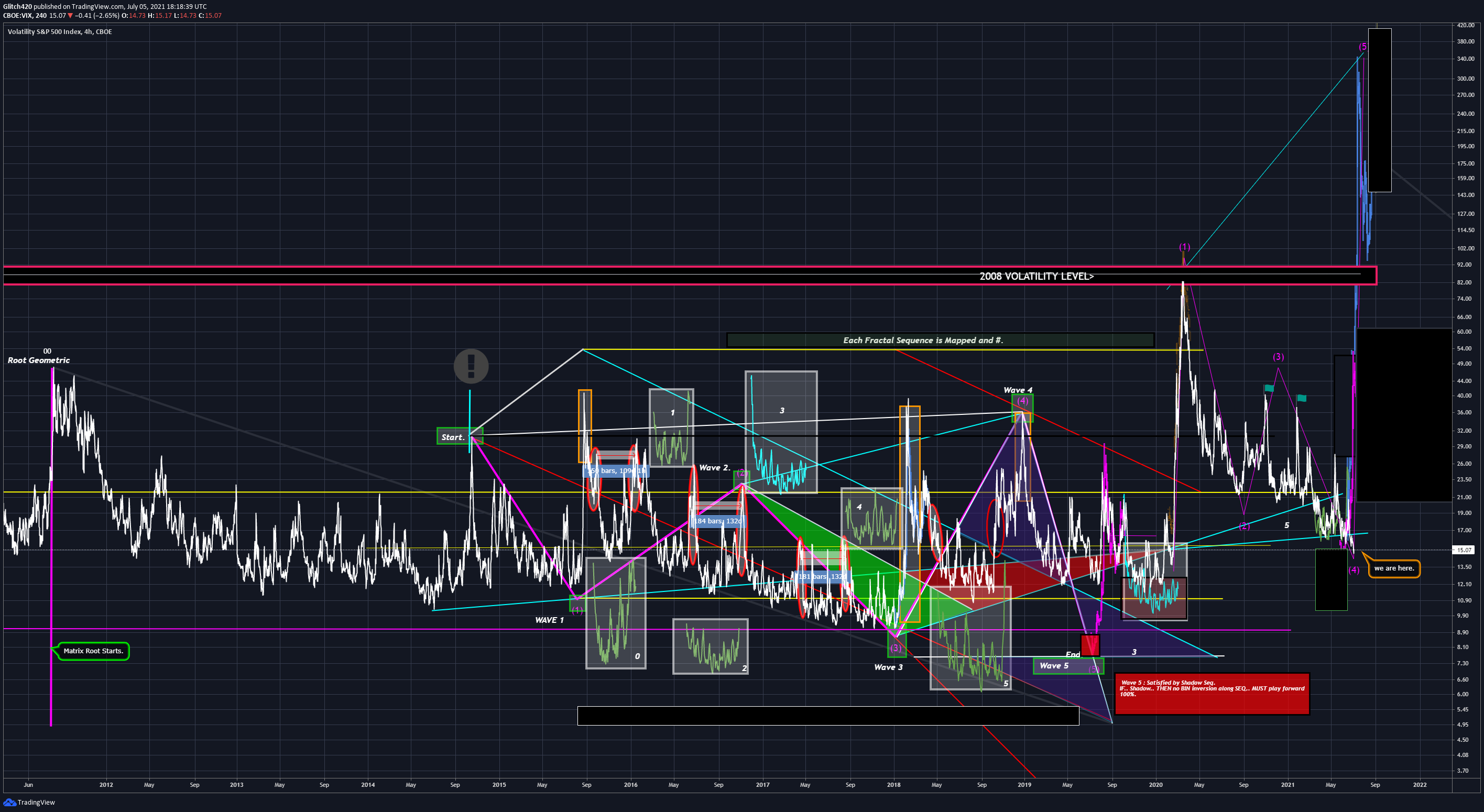Select the 'we are here.' callout
Viewport: 1484px width, 812px height.
(1394, 568)
